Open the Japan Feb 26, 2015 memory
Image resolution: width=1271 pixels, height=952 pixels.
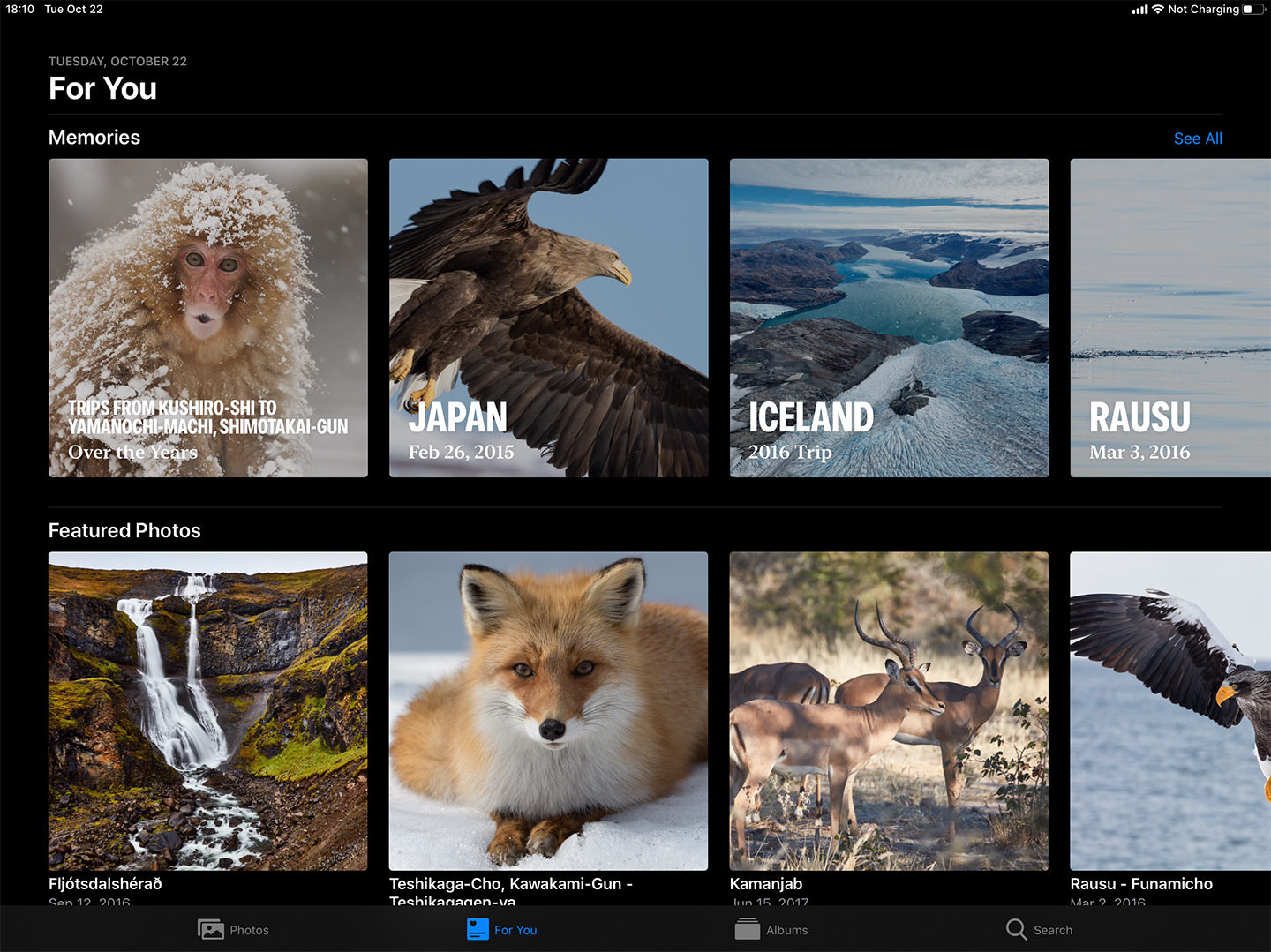(548, 318)
